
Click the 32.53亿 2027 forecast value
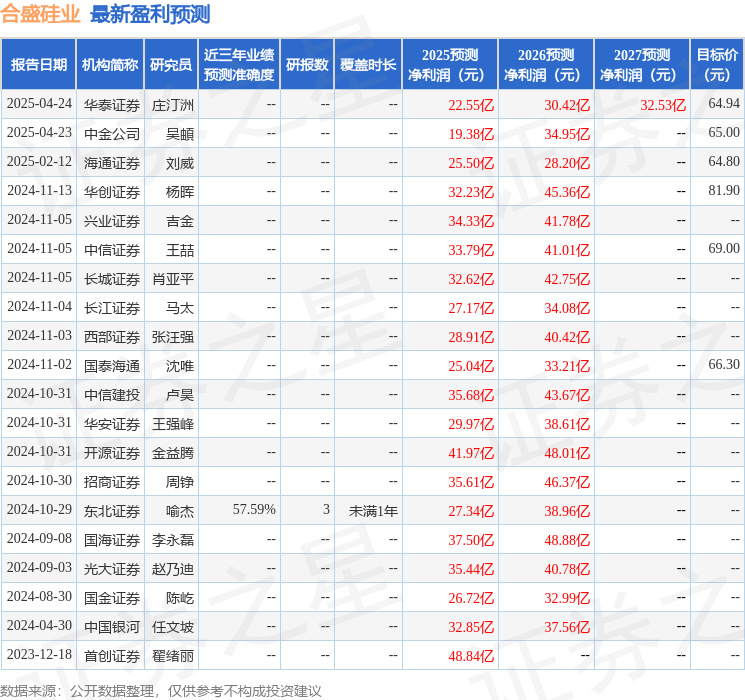point(663,105)
